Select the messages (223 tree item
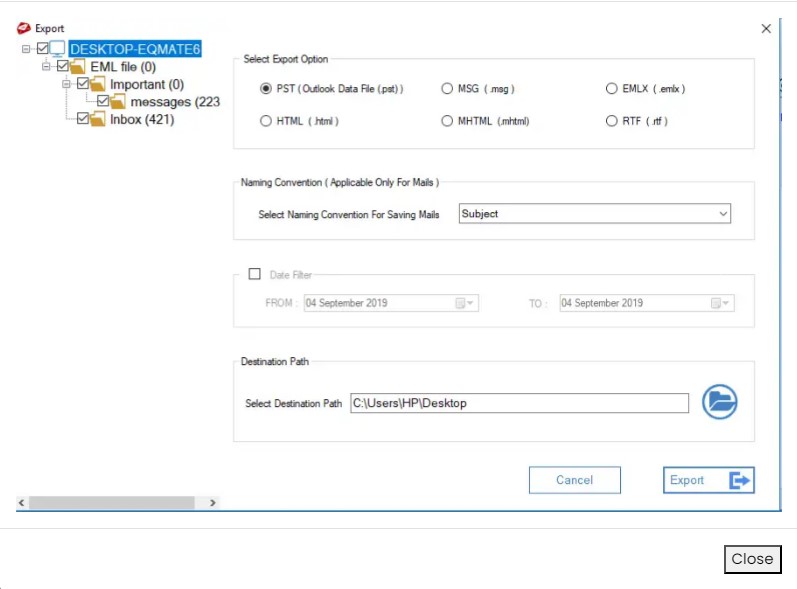797x589 pixels. [175, 102]
